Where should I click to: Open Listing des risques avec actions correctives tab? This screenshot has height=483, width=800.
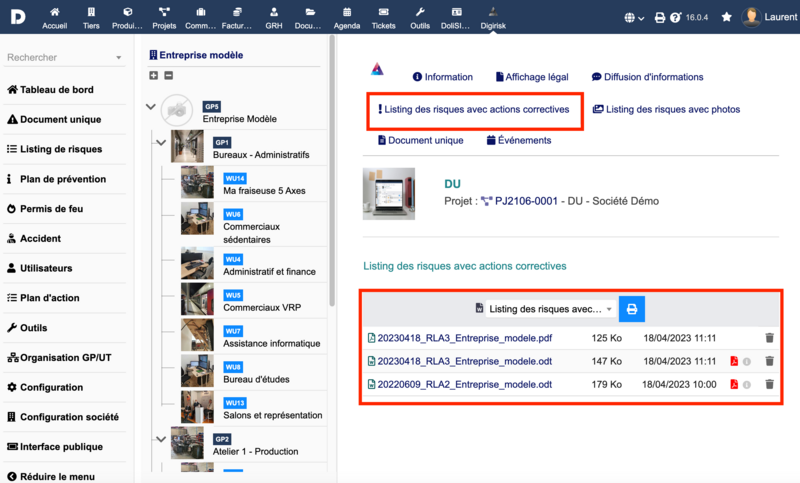[x=473, y=109]
